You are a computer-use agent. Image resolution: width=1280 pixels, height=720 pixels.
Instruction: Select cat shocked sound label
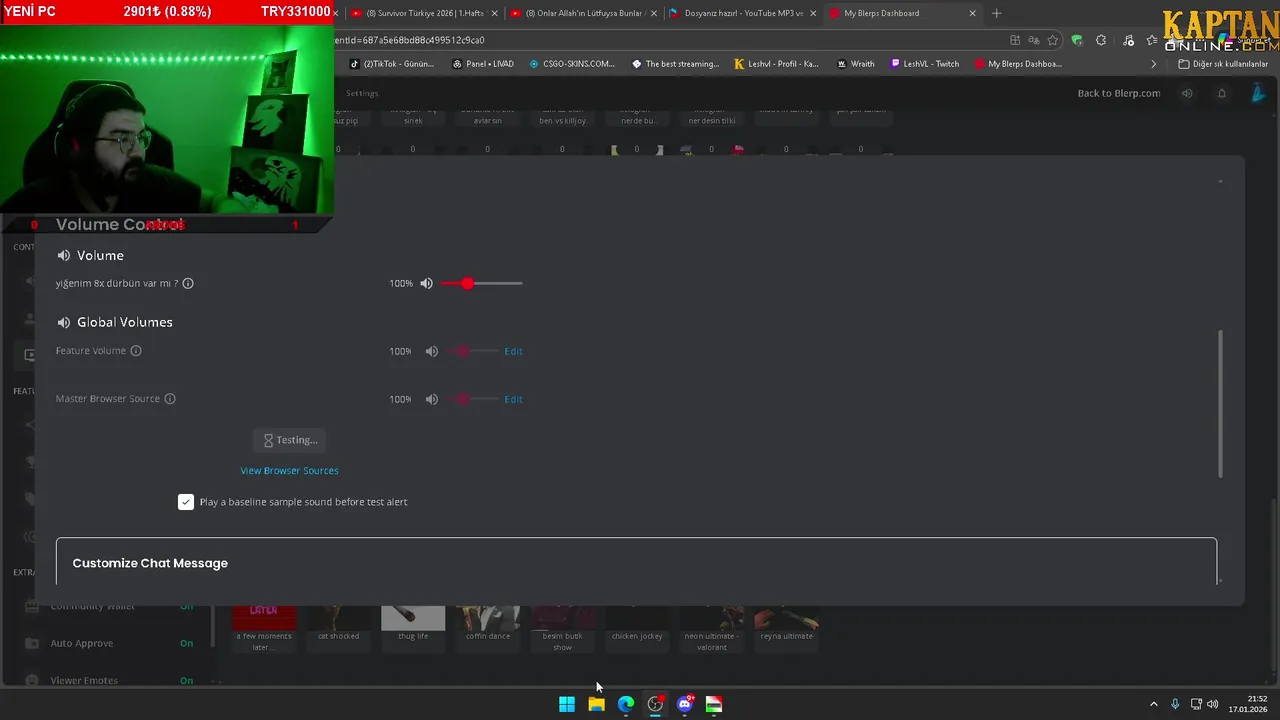click(x=338, y=636)
